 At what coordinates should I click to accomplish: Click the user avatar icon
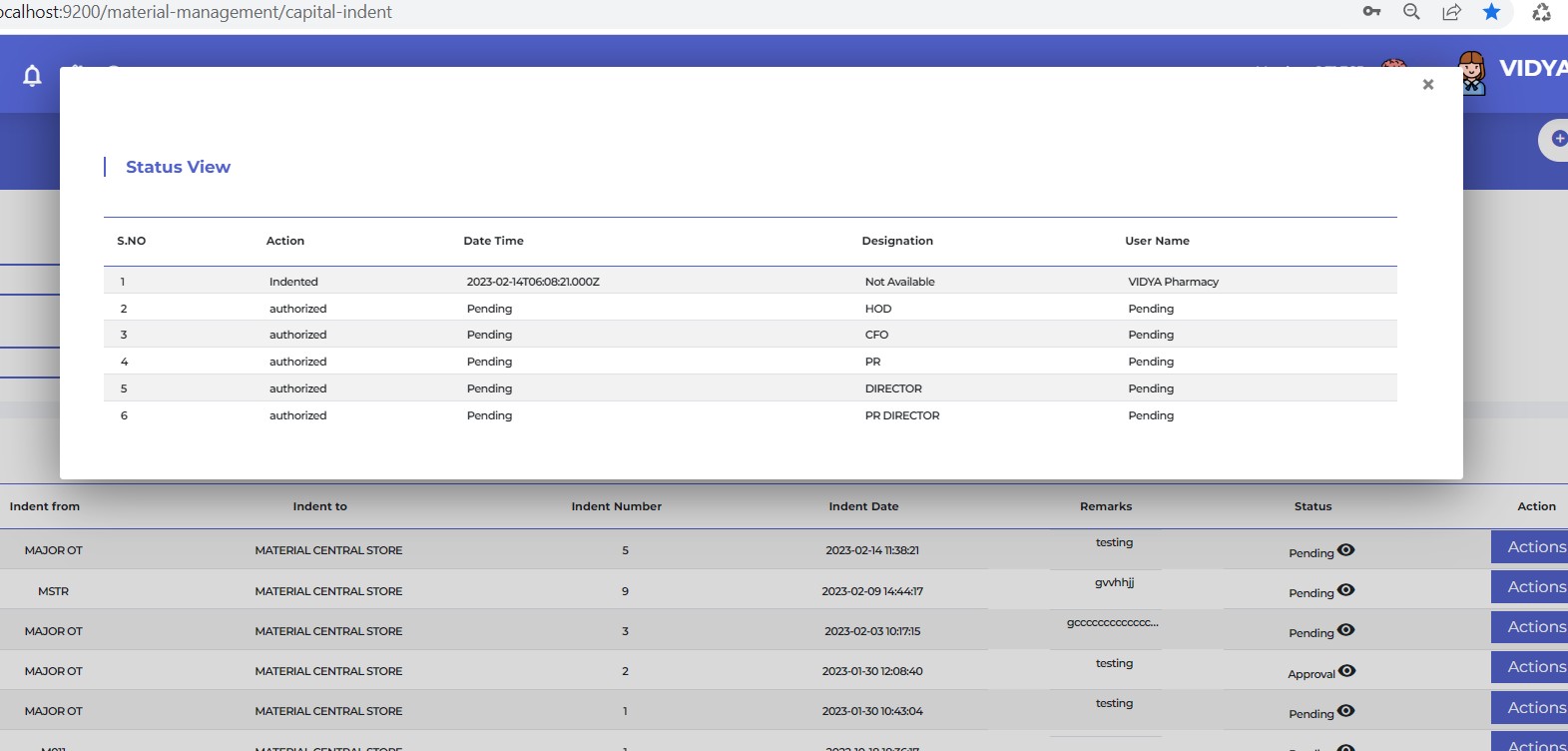point(1471,74)
